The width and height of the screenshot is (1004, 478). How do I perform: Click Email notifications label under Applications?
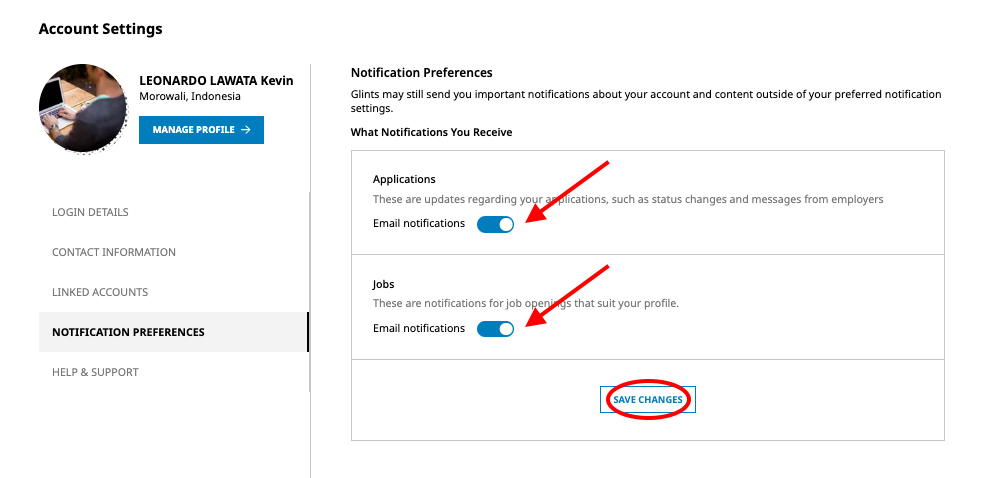pyautogui.click(x=419, y=223)
